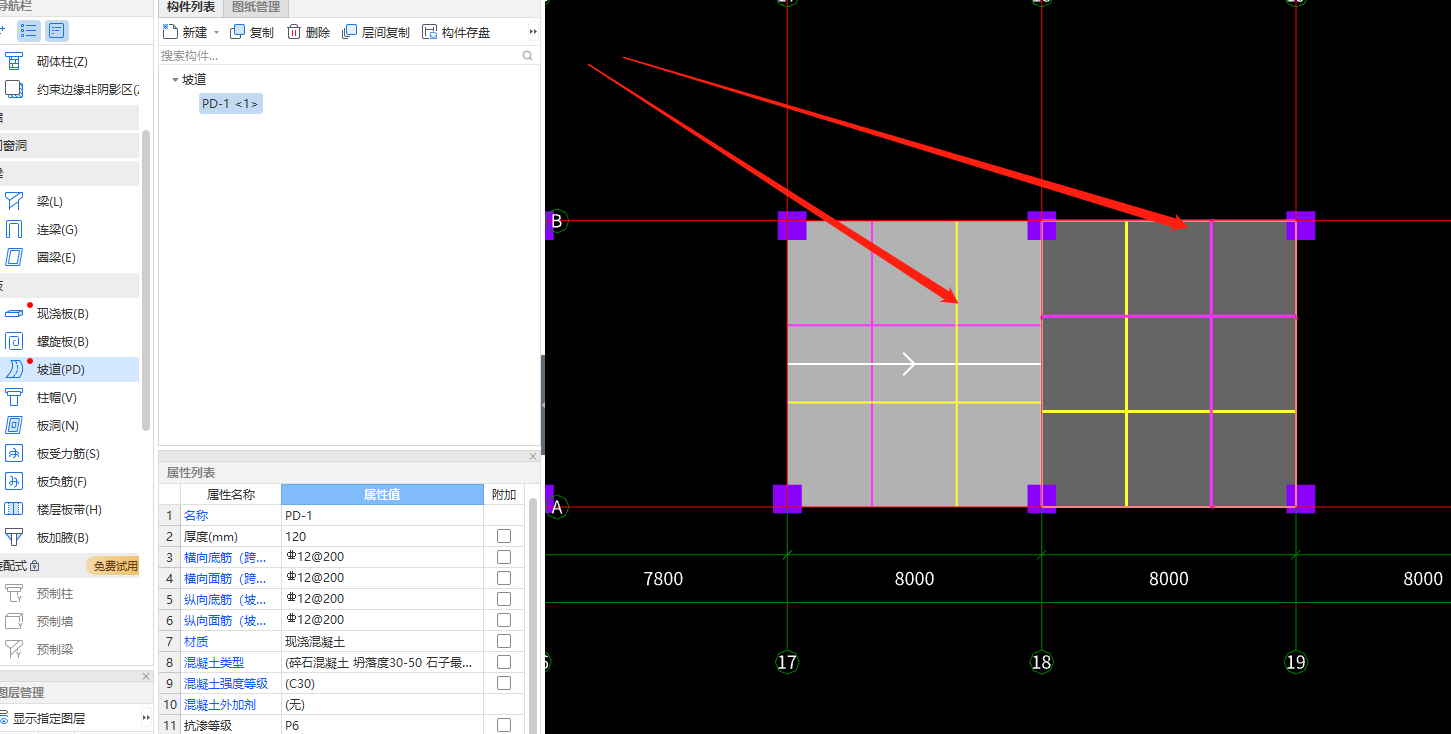Viewport: 1451px width, 734px height.
Task: Open the 新建 dropdown arrow
Action: tap(216, 33)
